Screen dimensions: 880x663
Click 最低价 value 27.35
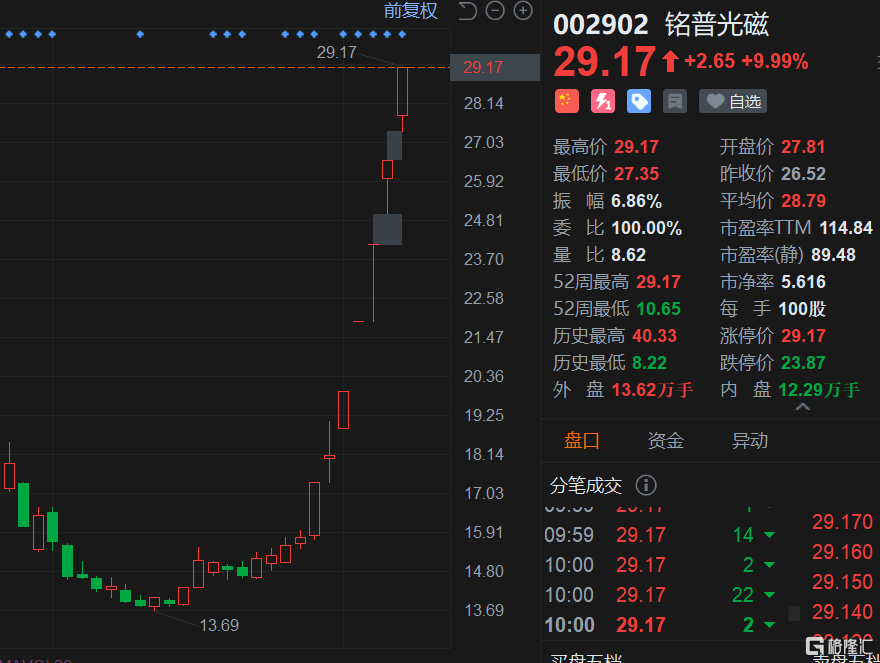click(636, 174)
